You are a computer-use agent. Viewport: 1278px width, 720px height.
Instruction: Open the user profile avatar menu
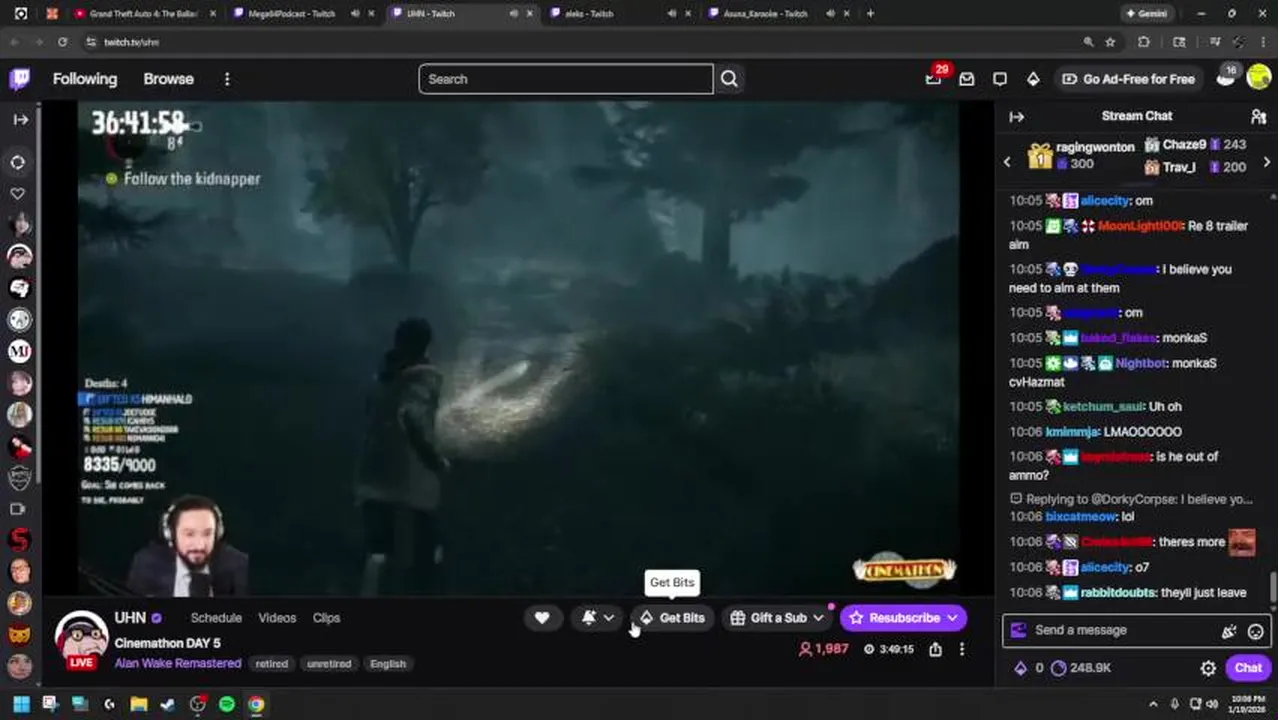1258,78
